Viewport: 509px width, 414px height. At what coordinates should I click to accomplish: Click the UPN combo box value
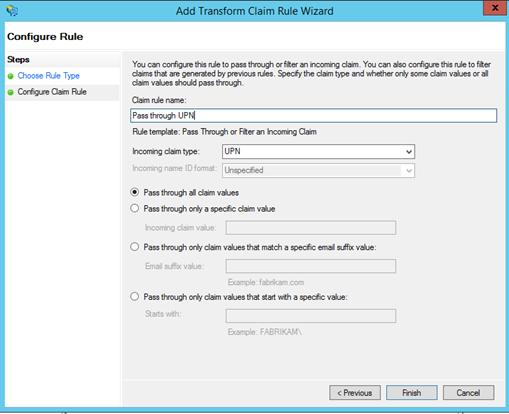pos(318,151)
